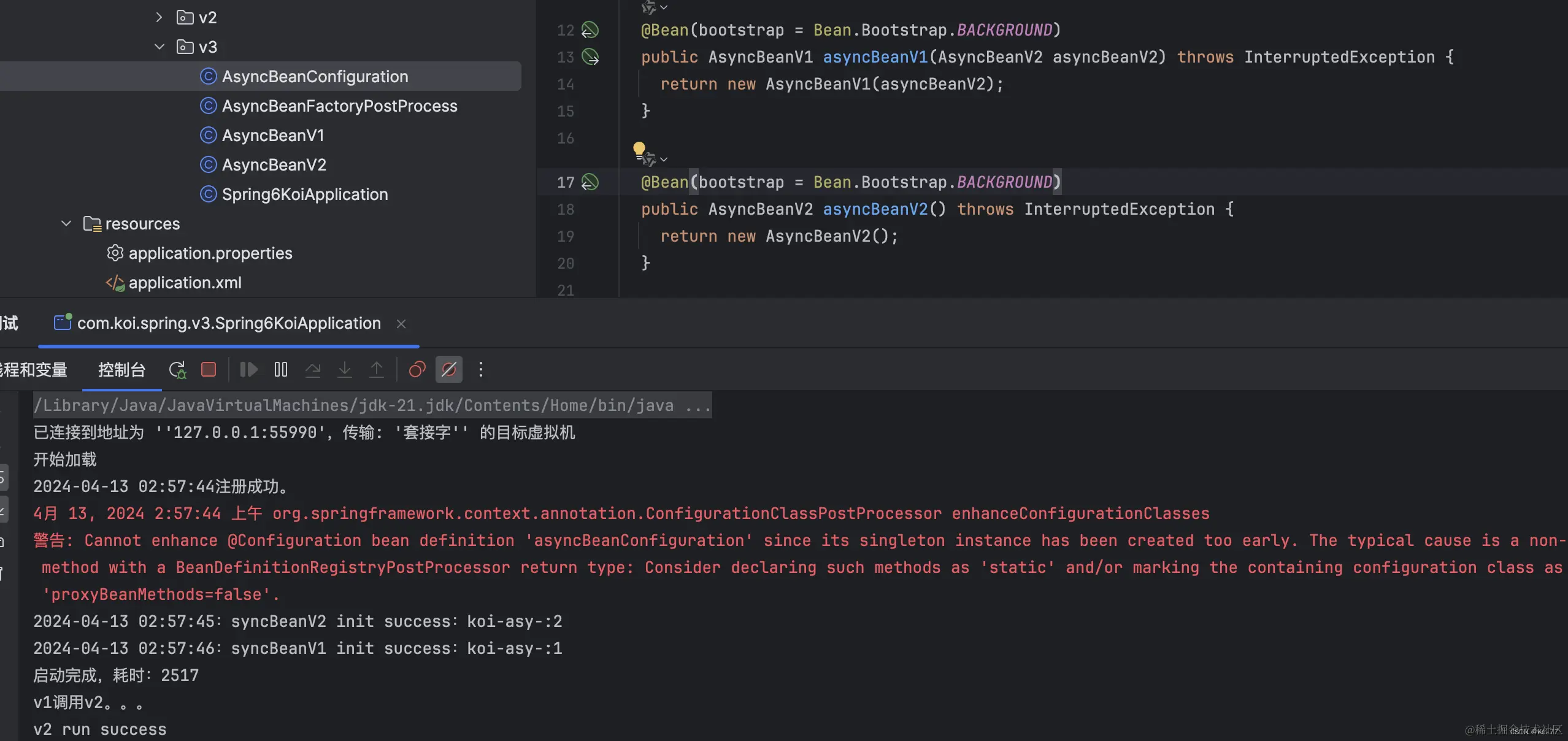Click the View Breakpoints icon
The image size is (1568, 741).
(x=417, y=369)
